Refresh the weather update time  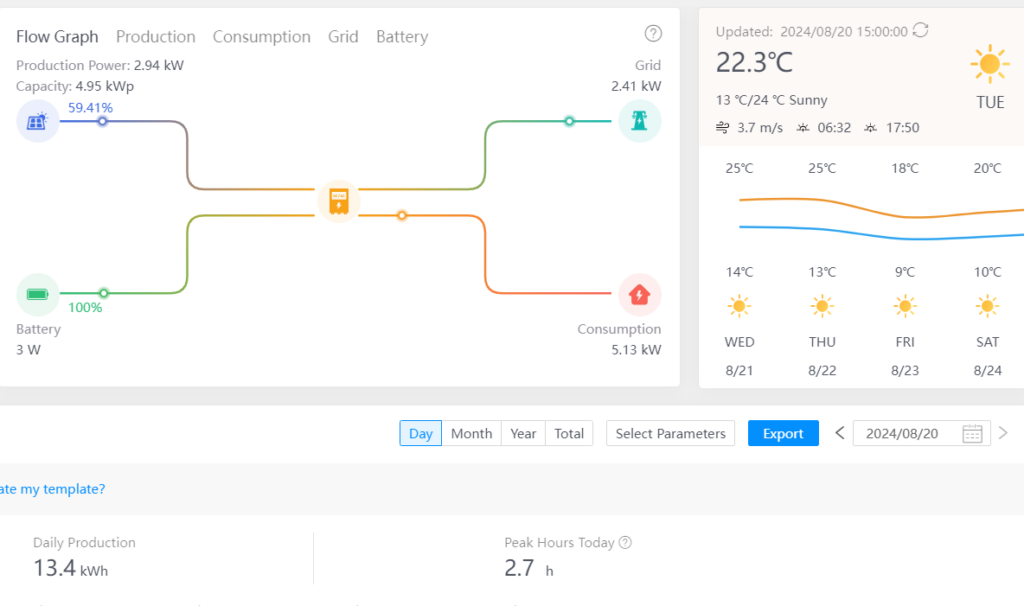[x=921, y=31]
